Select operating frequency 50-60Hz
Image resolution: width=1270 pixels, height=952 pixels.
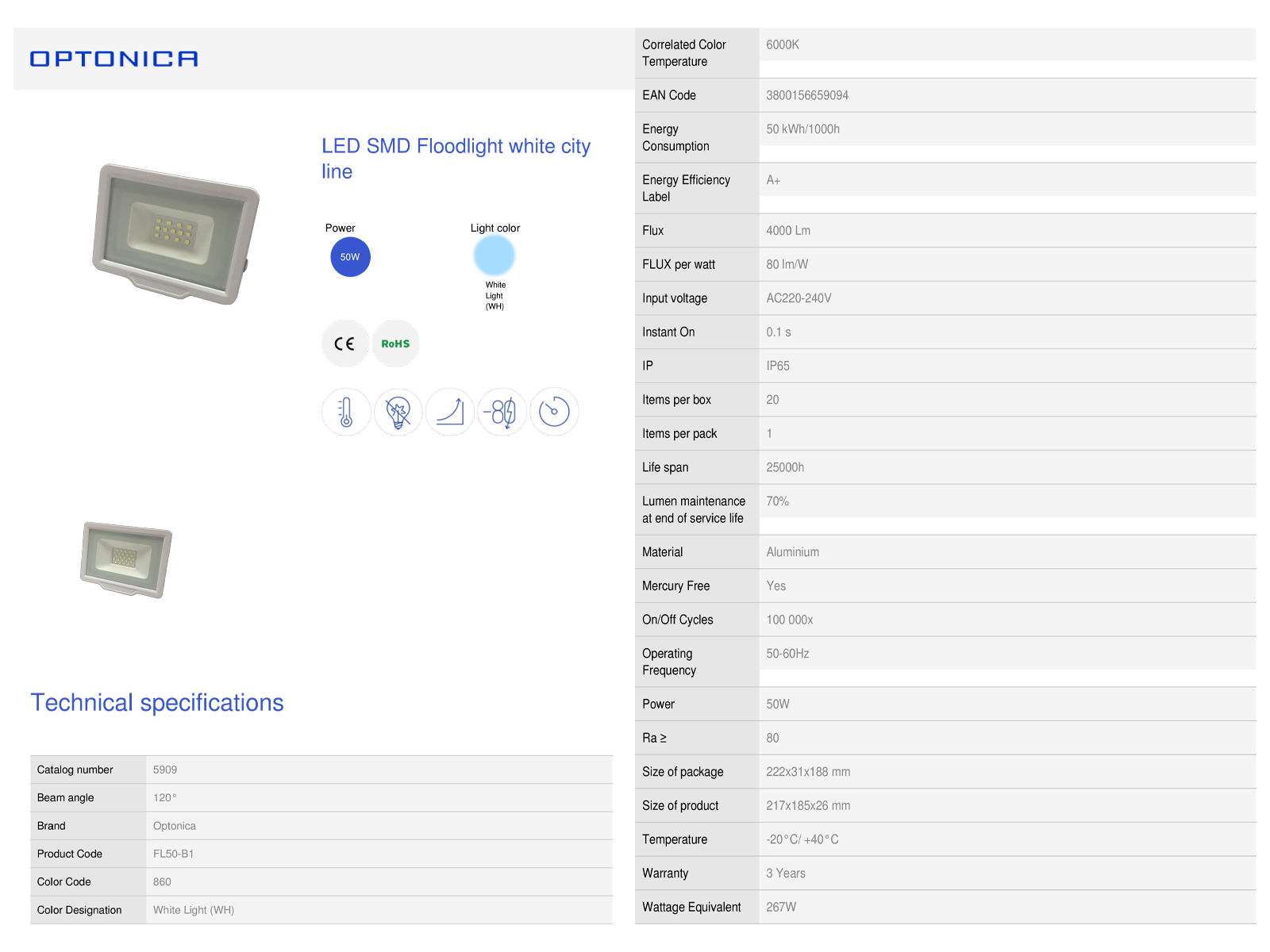coord(787,654)
